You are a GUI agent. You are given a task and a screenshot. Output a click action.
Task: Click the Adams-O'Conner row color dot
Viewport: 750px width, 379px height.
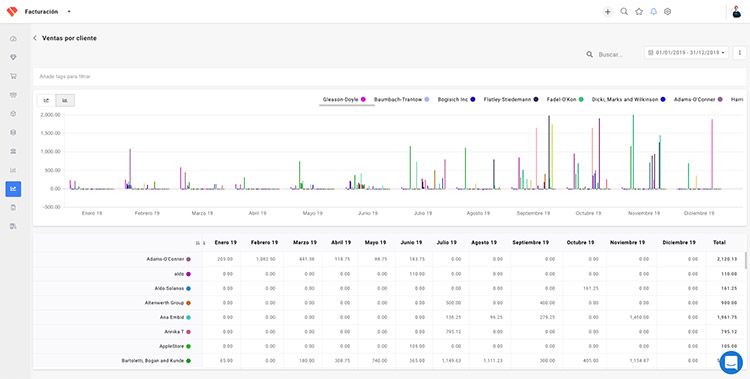click(188, 259)
